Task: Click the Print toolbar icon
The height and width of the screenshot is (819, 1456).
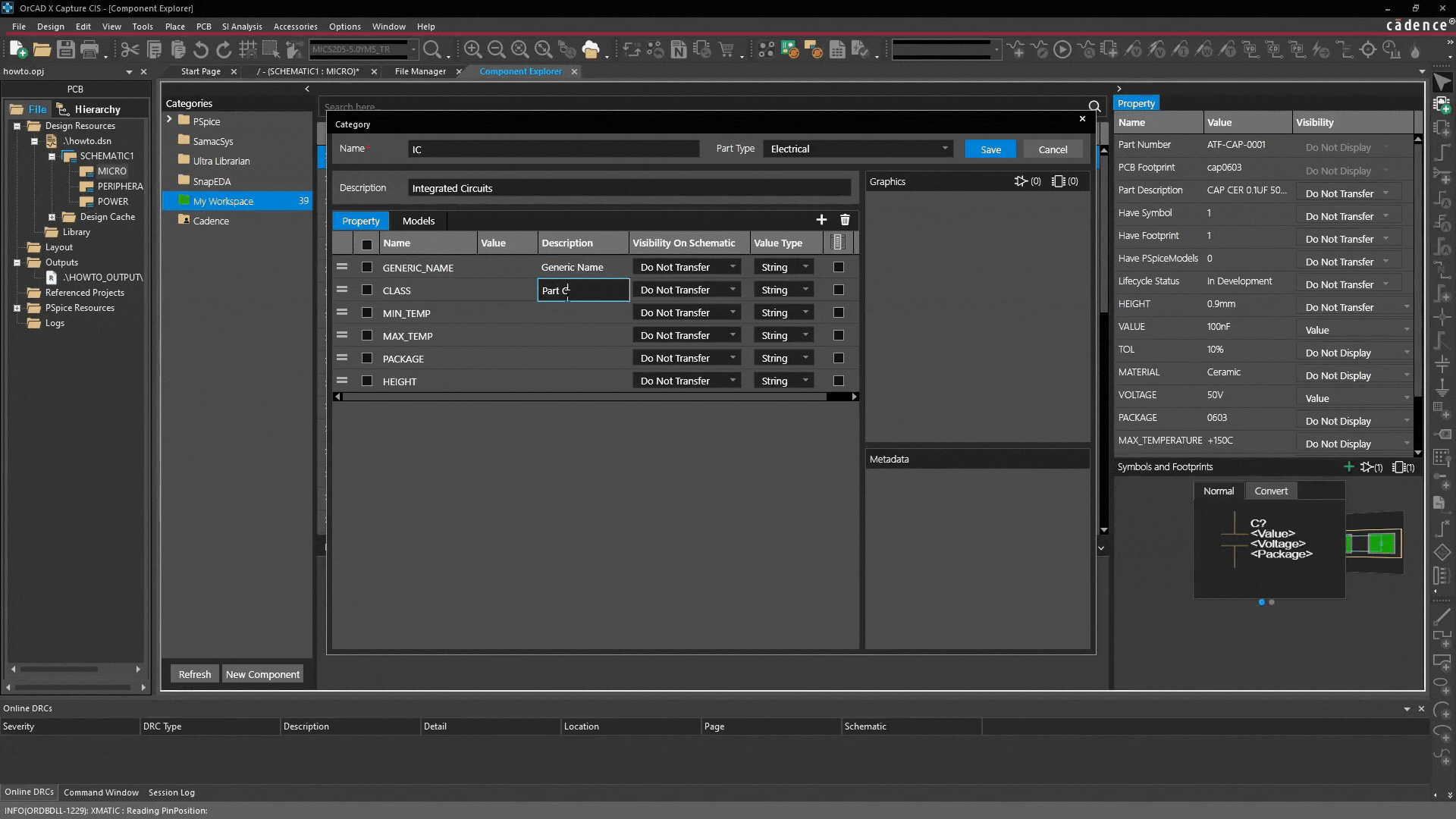Action: tap(89, 50)
